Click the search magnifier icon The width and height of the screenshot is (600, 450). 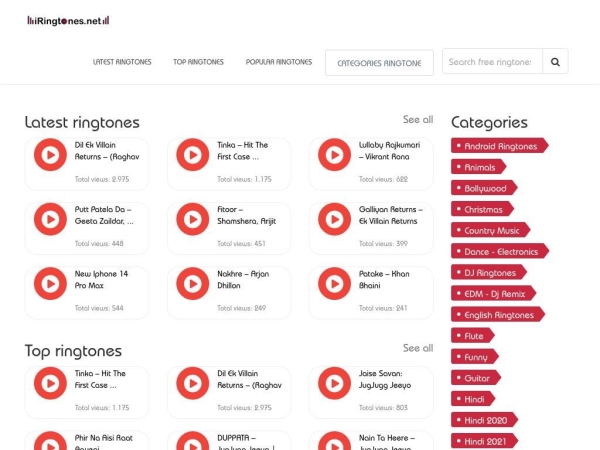coord(555,62)
